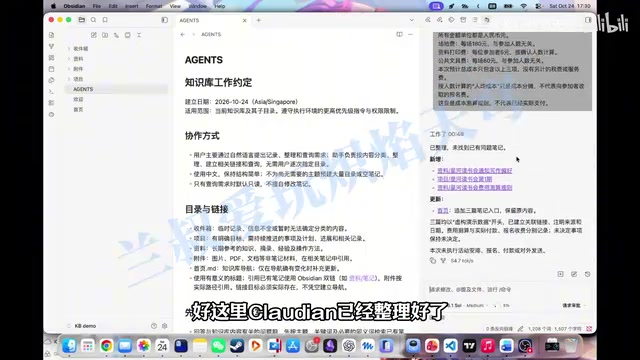
Task: Open the backlinks icon in right sidebar
Action: 428,20
